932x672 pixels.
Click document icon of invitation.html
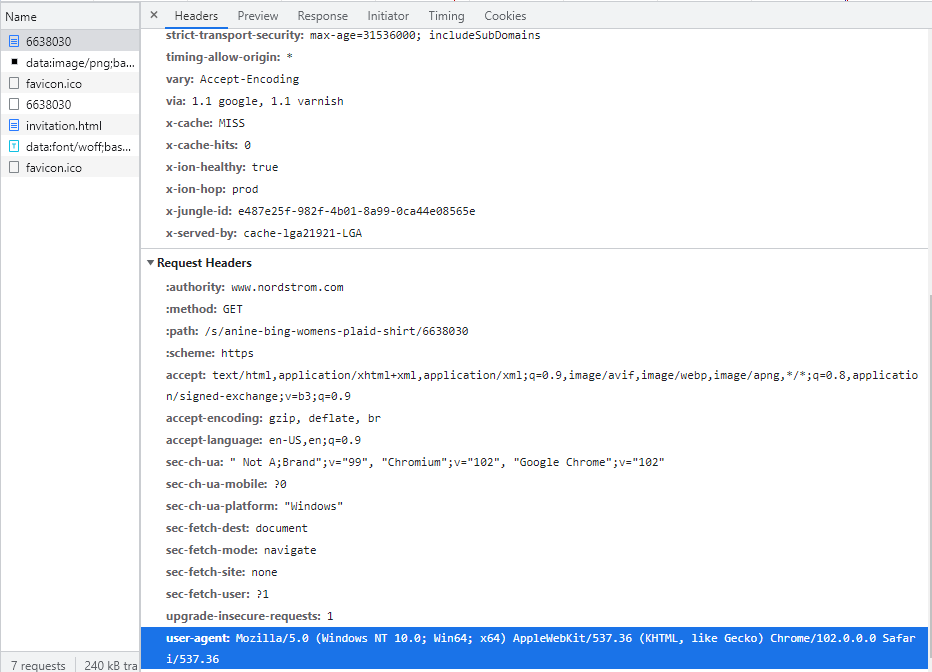pyautogui.click(x=14, y=125)
